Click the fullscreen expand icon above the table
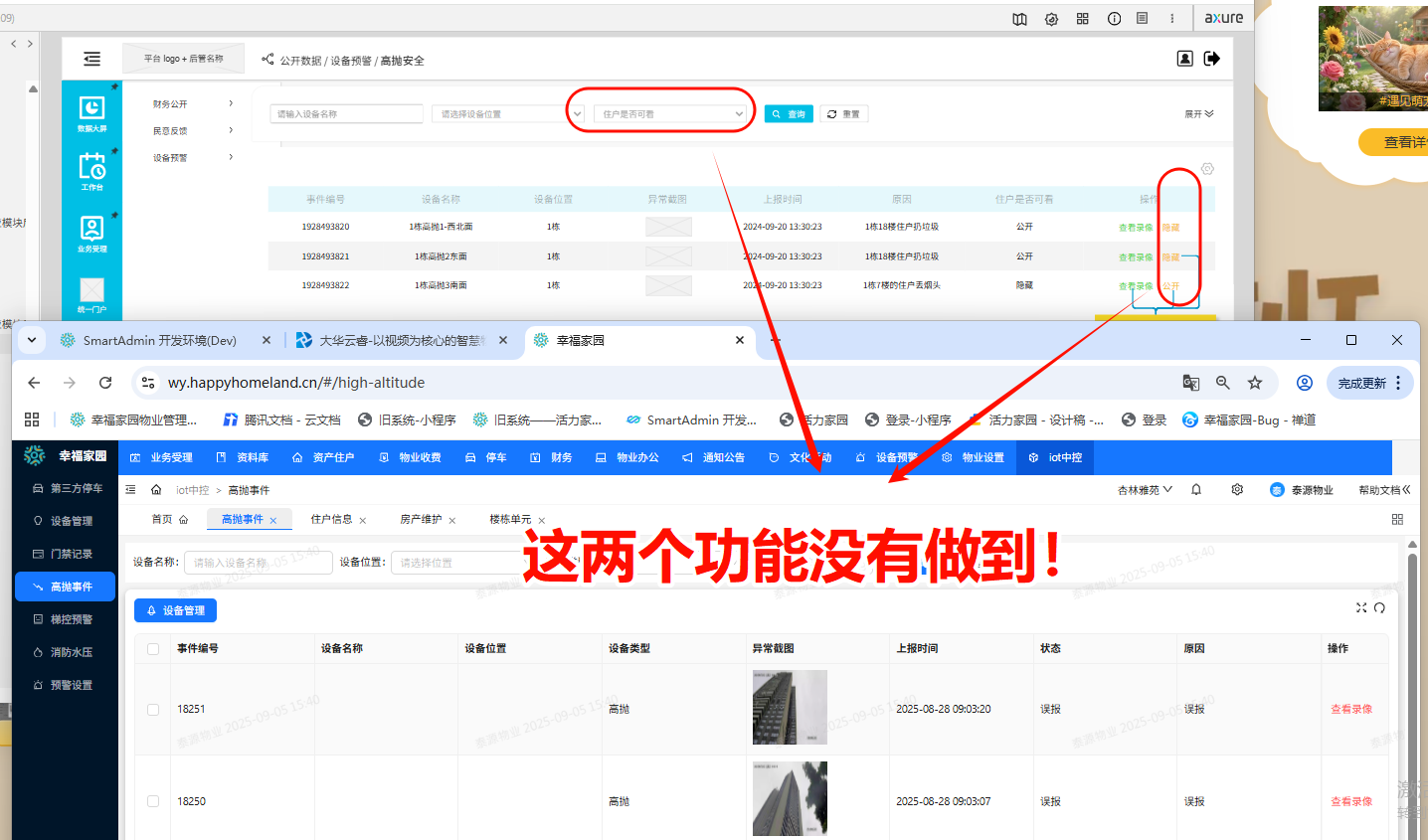The image size is (1428, 840). [1361, 607]
